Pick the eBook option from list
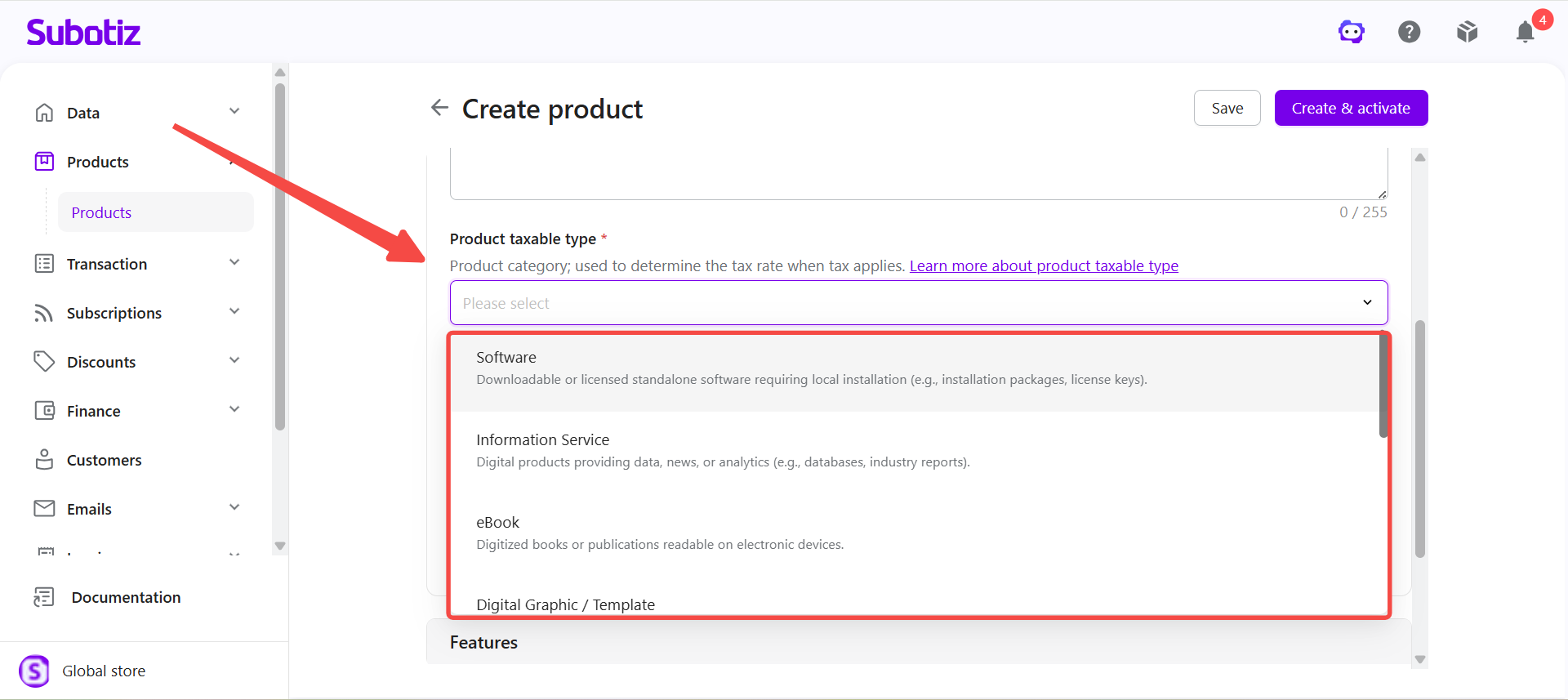 [915, 533]
